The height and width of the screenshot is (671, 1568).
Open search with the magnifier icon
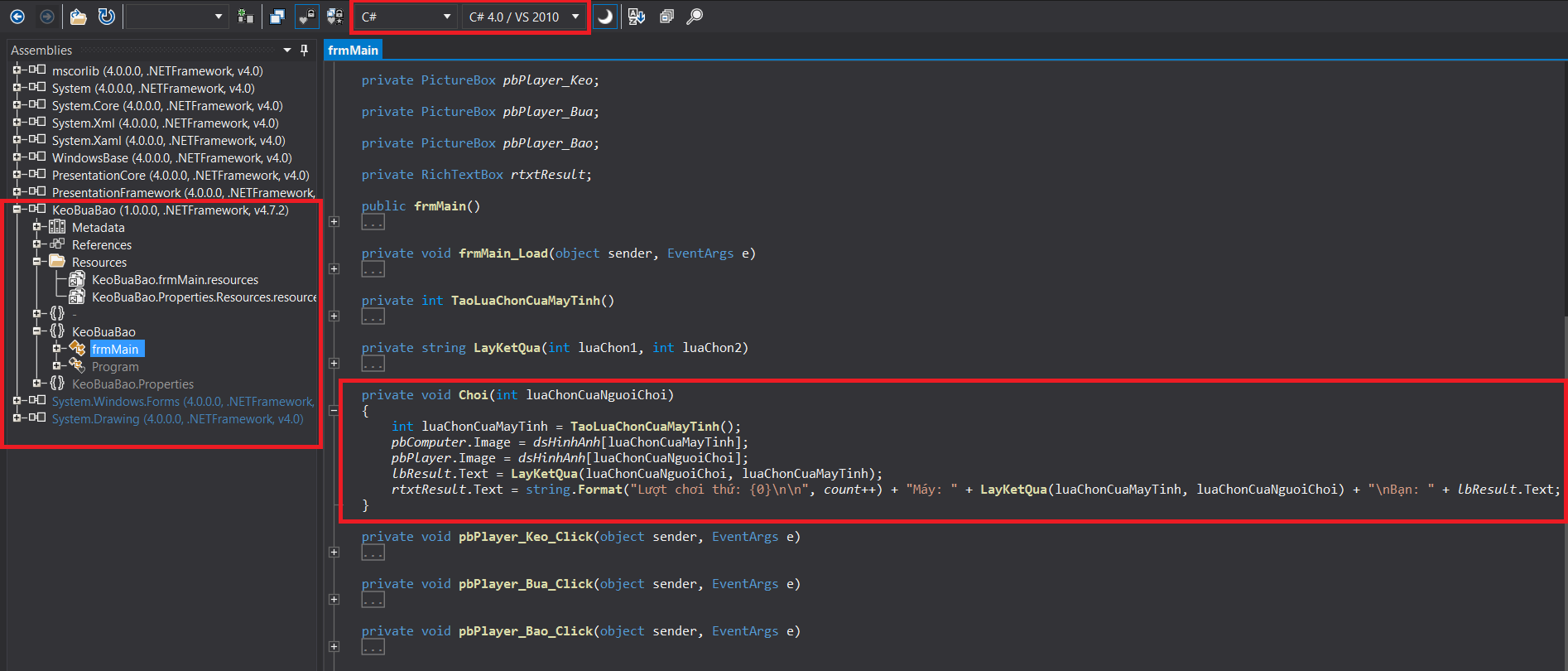[695, 17]
